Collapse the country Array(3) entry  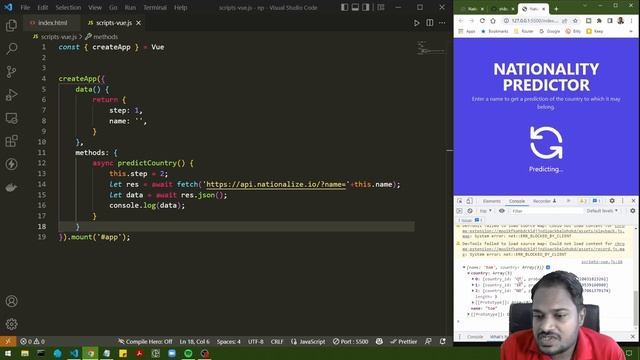(x=469, y=273)
